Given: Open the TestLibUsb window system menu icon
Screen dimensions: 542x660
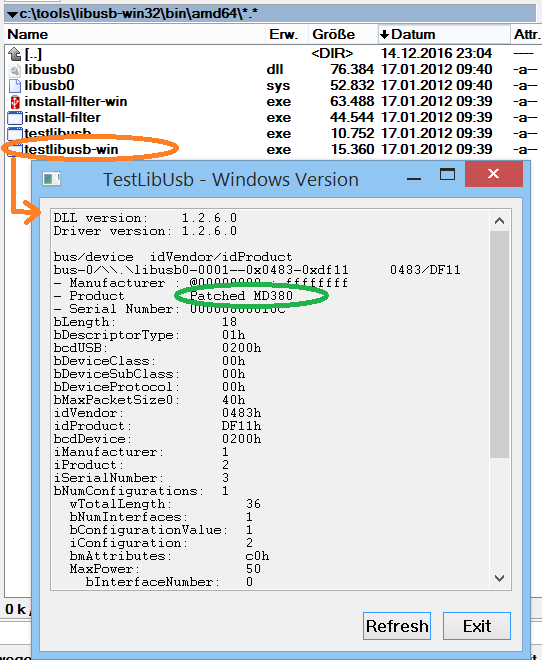Looking at the screenshot, I should 51,179.
